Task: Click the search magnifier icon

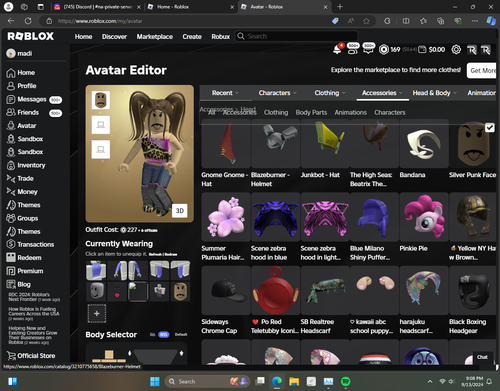Action: point(241,36)
